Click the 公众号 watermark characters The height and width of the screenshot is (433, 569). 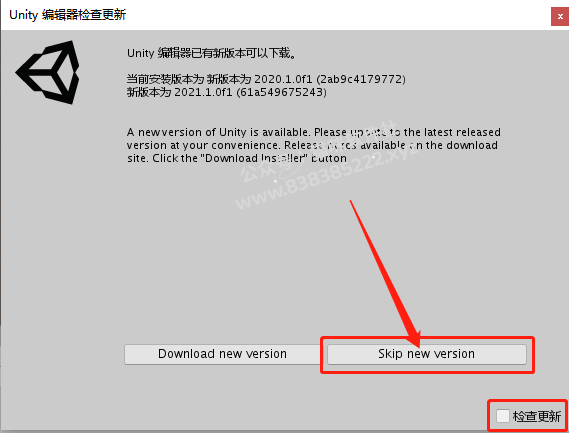(261, 169)
